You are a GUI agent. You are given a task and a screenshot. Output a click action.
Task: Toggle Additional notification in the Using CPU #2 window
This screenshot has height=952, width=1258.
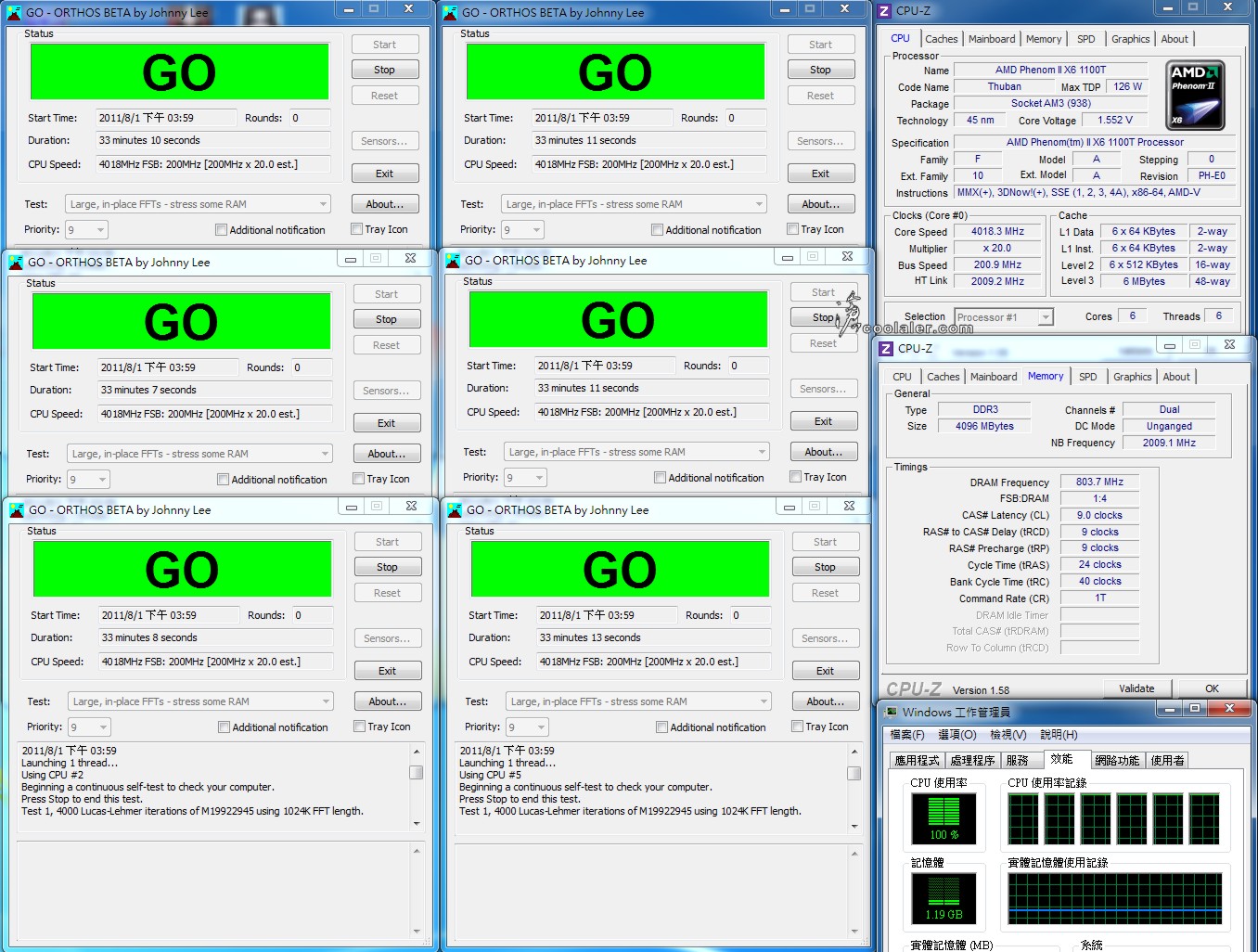224,727
